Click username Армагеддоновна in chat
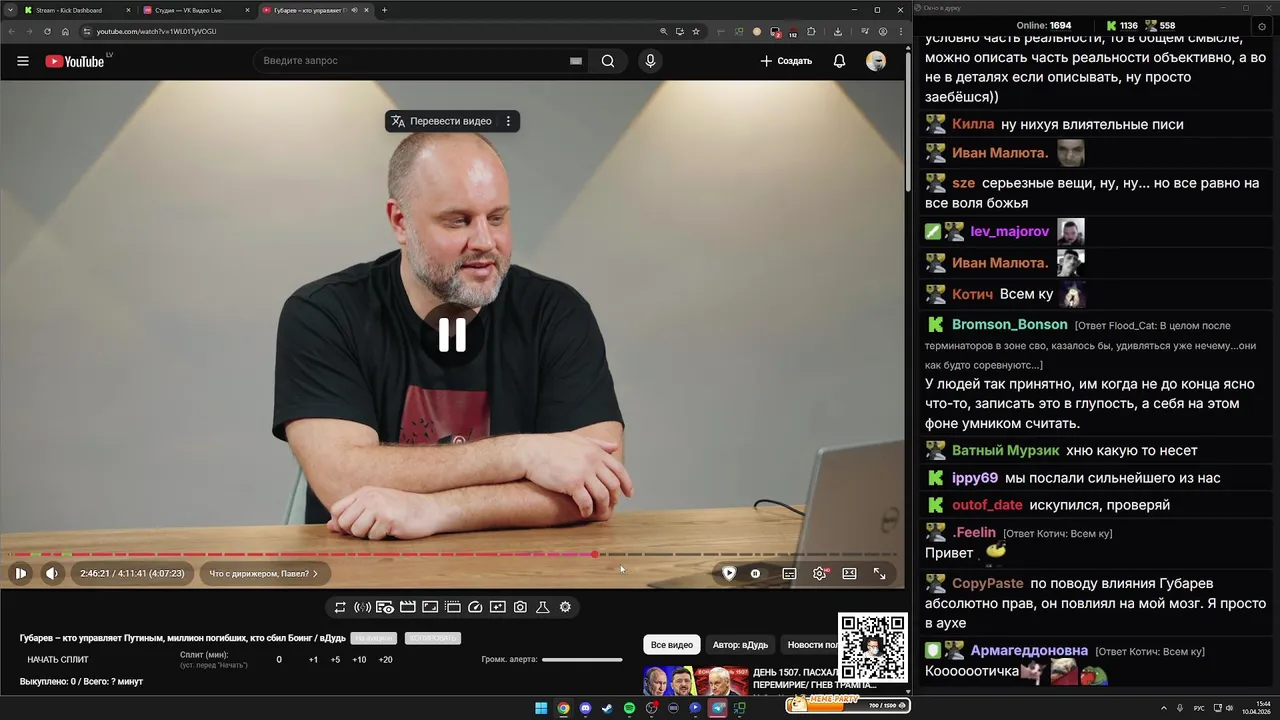This screenshot has width=1280, height=720. tap(1028, 651)
